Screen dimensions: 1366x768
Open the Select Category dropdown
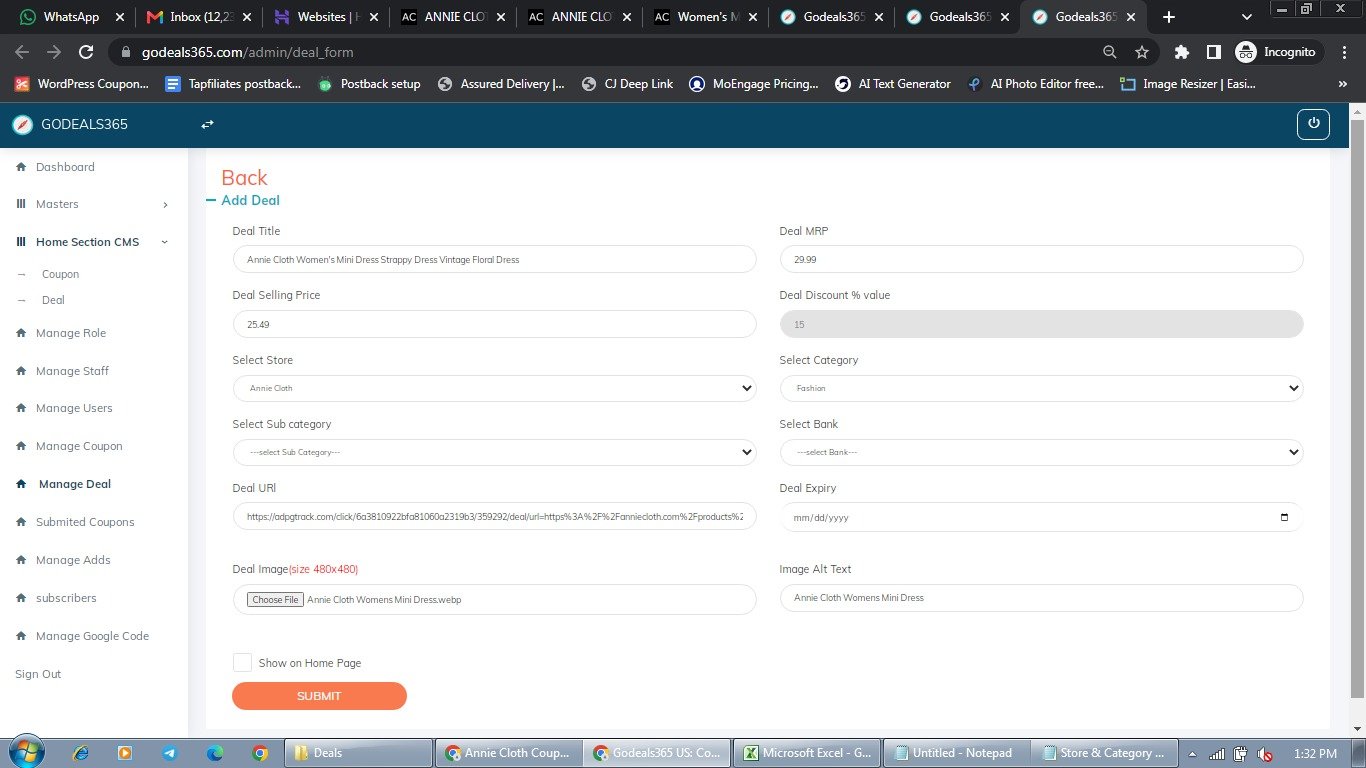point(1041,388)
